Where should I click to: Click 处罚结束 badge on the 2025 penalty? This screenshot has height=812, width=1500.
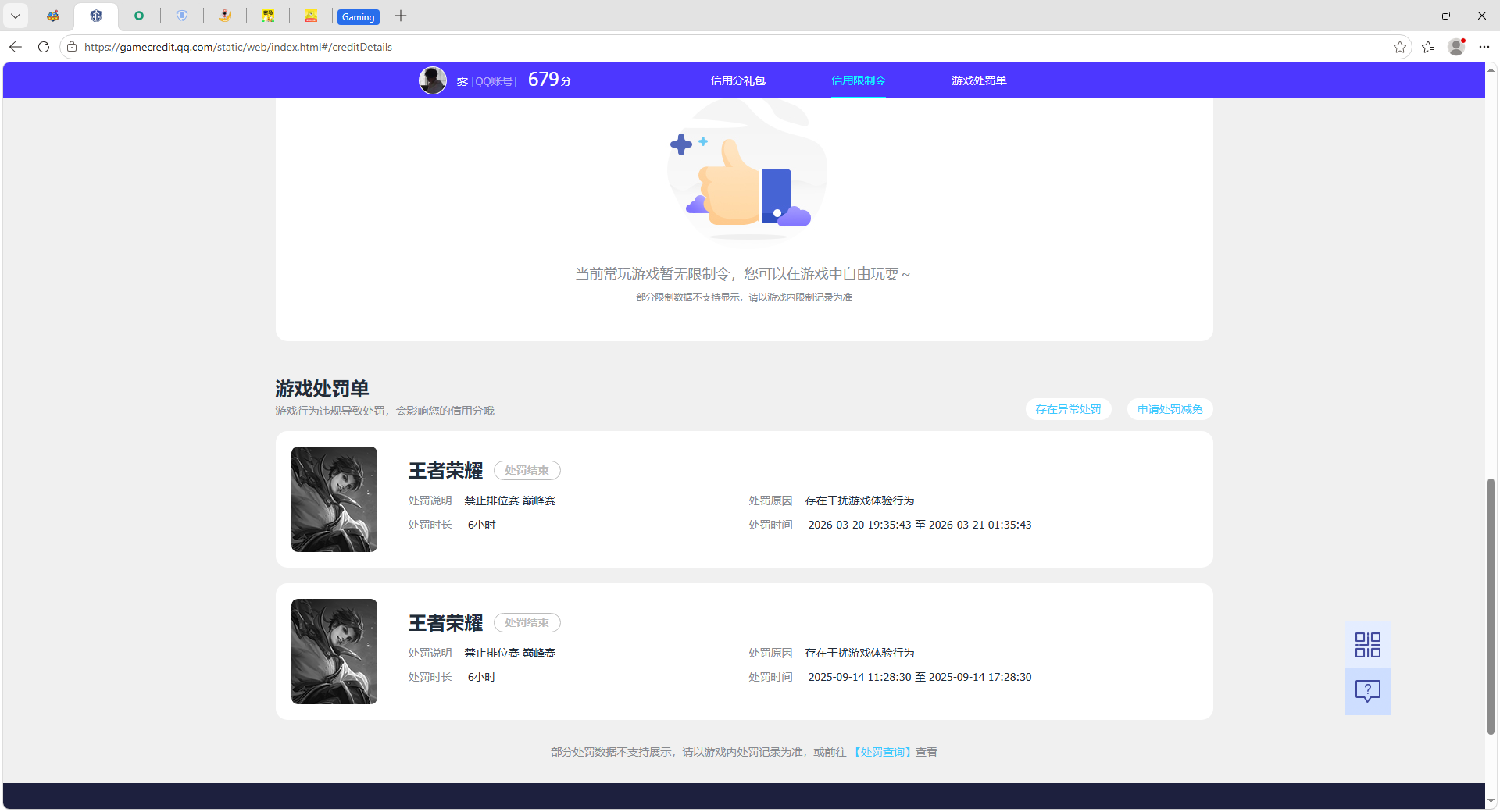pyautogui.click(x=527, y=623)
